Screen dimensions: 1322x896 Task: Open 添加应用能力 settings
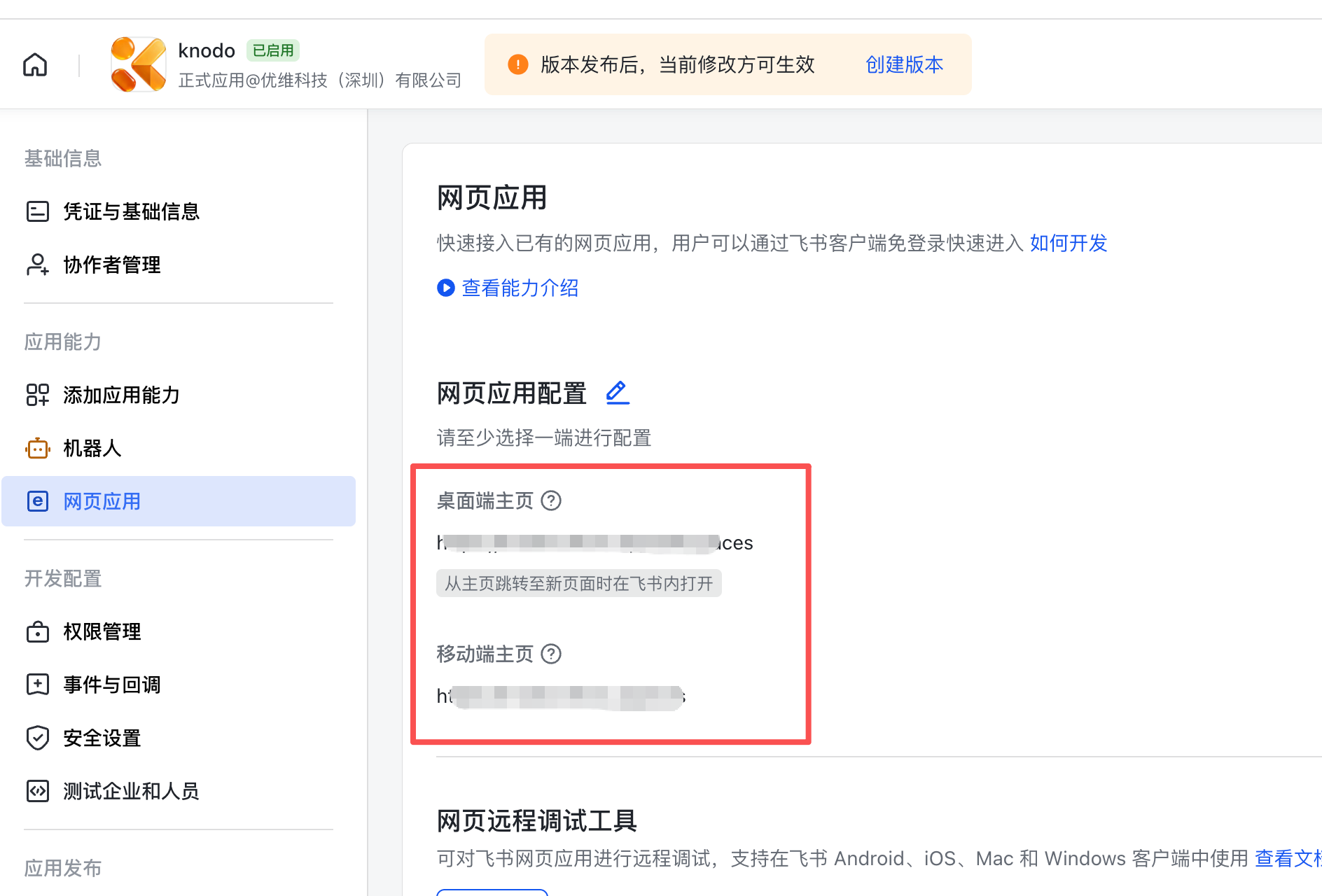[120, 395]
